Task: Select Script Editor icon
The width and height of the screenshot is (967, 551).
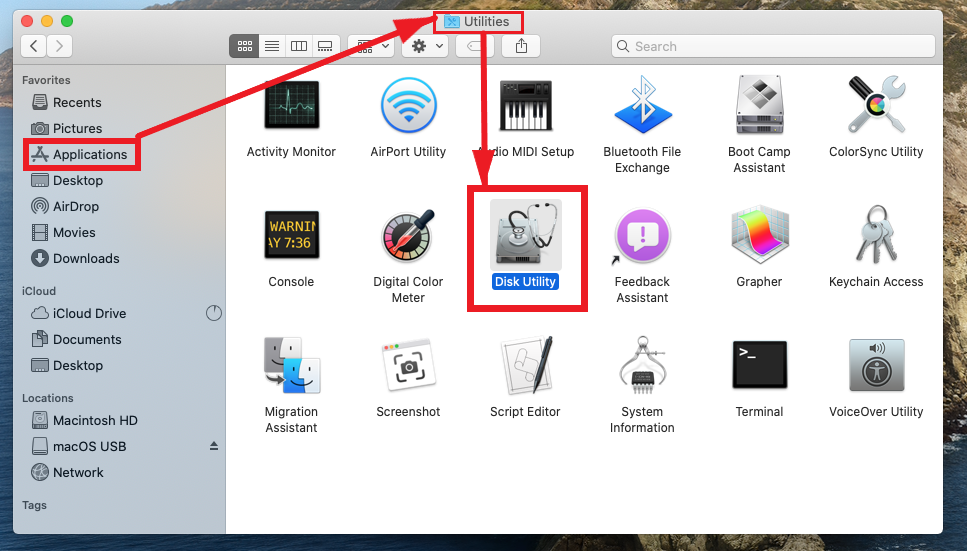Action: click(525, 365)
